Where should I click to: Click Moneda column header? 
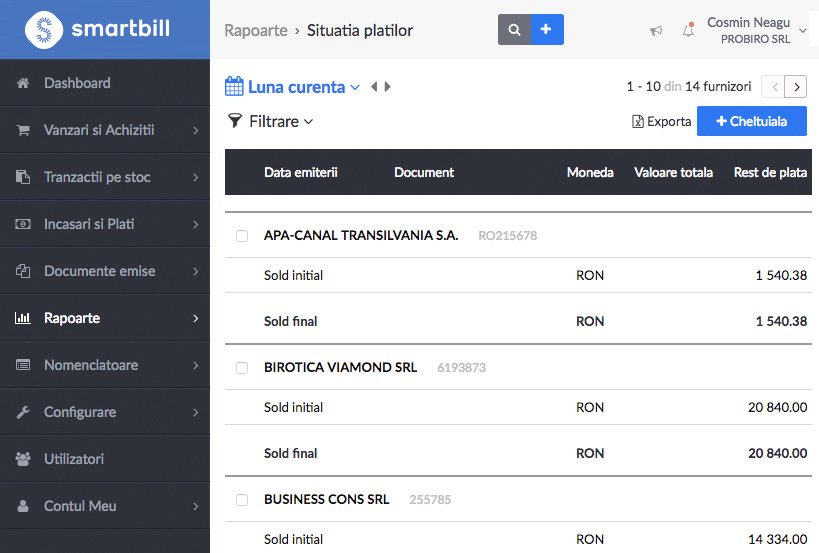(590, 172)
